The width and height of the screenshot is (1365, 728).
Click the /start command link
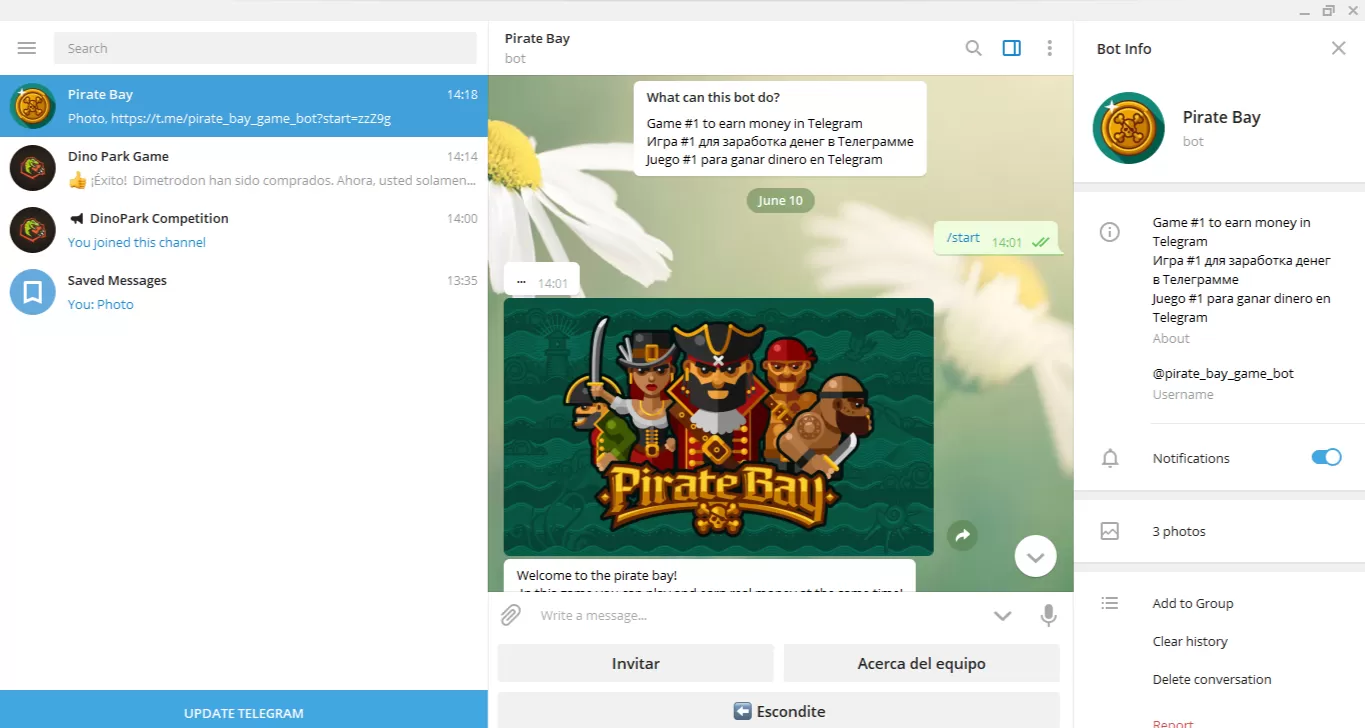click(x=963, y=237)
